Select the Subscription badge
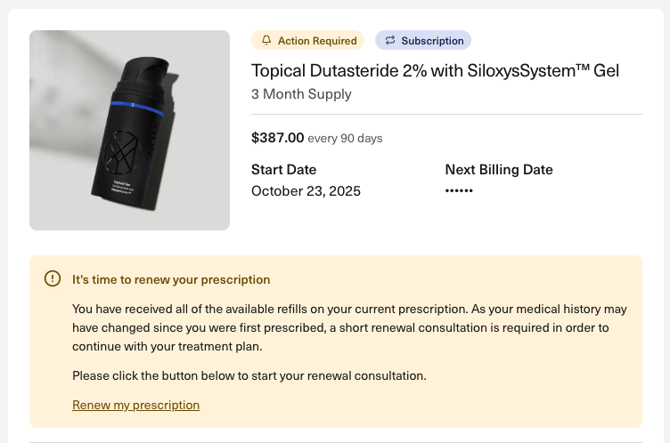The height and width of the screenshot is (443, 670). pyautogui.click(x=423, y=40)
